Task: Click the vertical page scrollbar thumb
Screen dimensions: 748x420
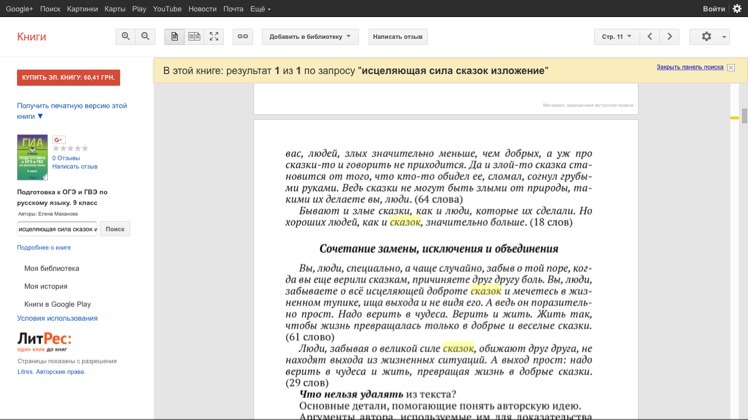Action: [x=743, y=115]
